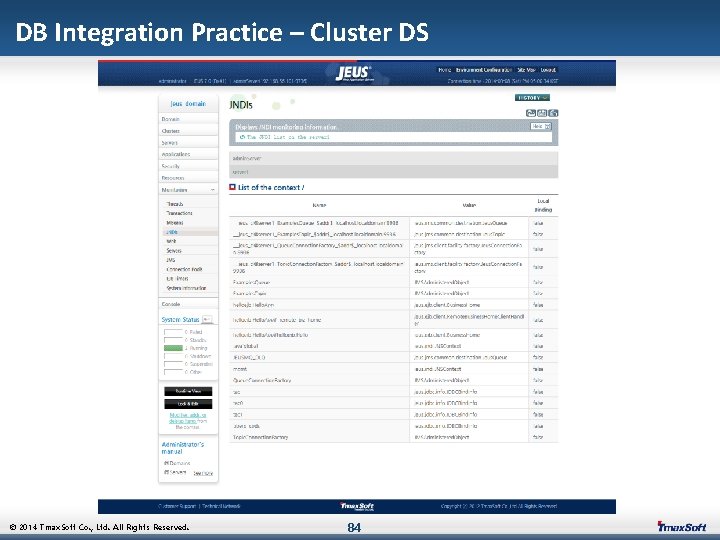Select the server1 row below adminServer
This screenshot has height=540, width=720.
click(394, 172)
